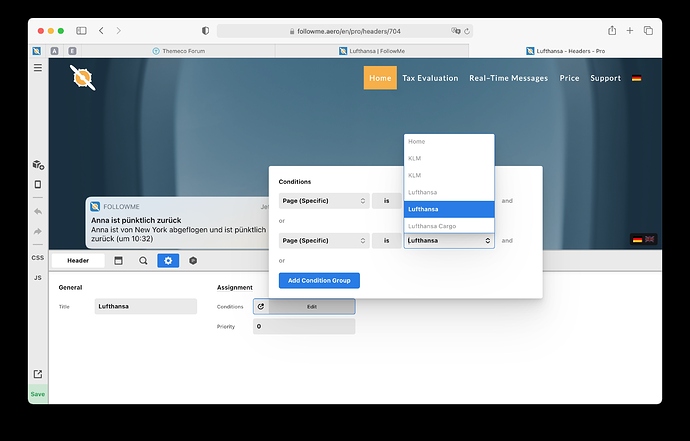This screenshot has width=690, height=441.
Task: Click UK flag in language switcher
Action: [650, 239]
